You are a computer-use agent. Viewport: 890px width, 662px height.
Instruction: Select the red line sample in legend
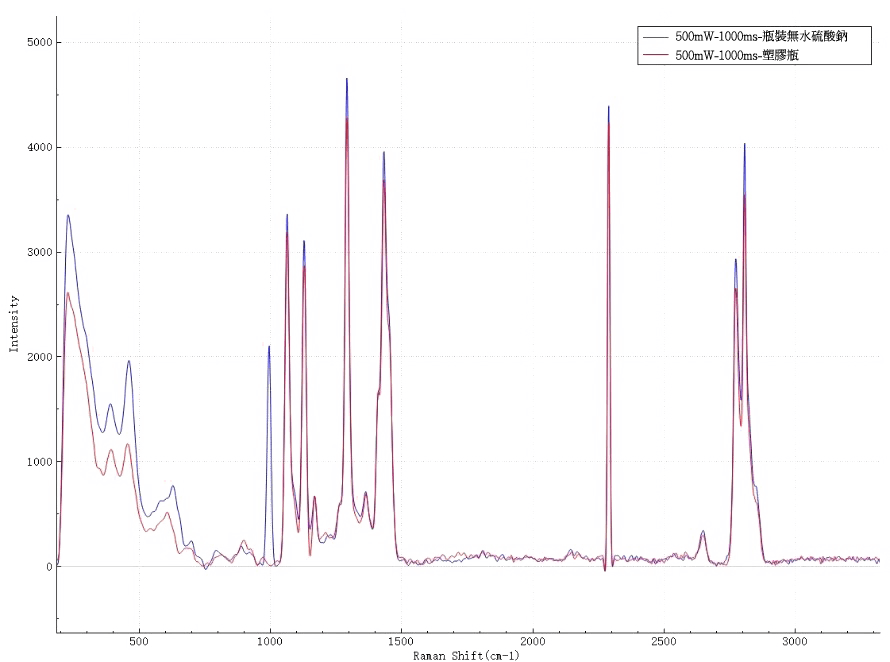pyautogui.click(x=655, y=56)
